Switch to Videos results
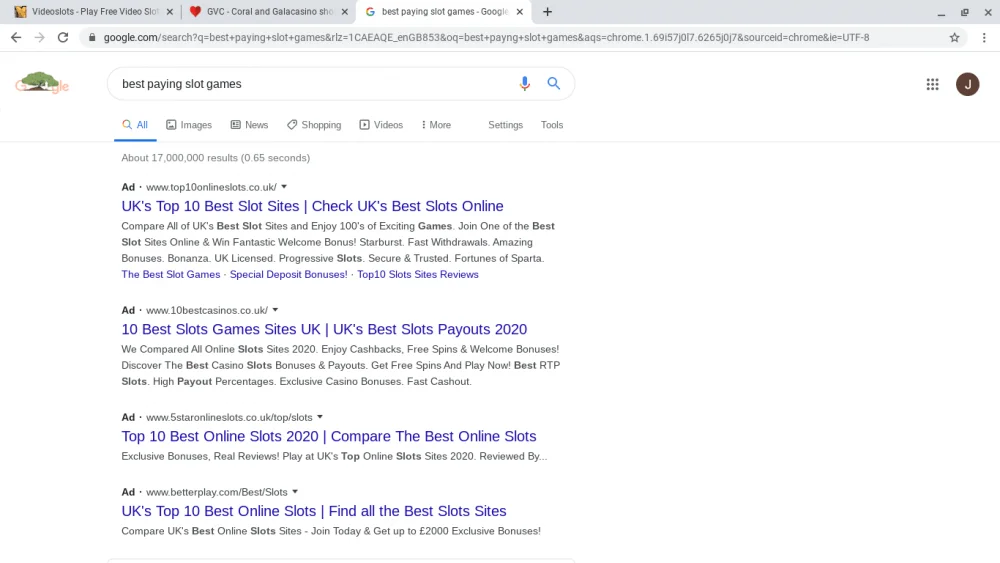 (x=381, y=125)
